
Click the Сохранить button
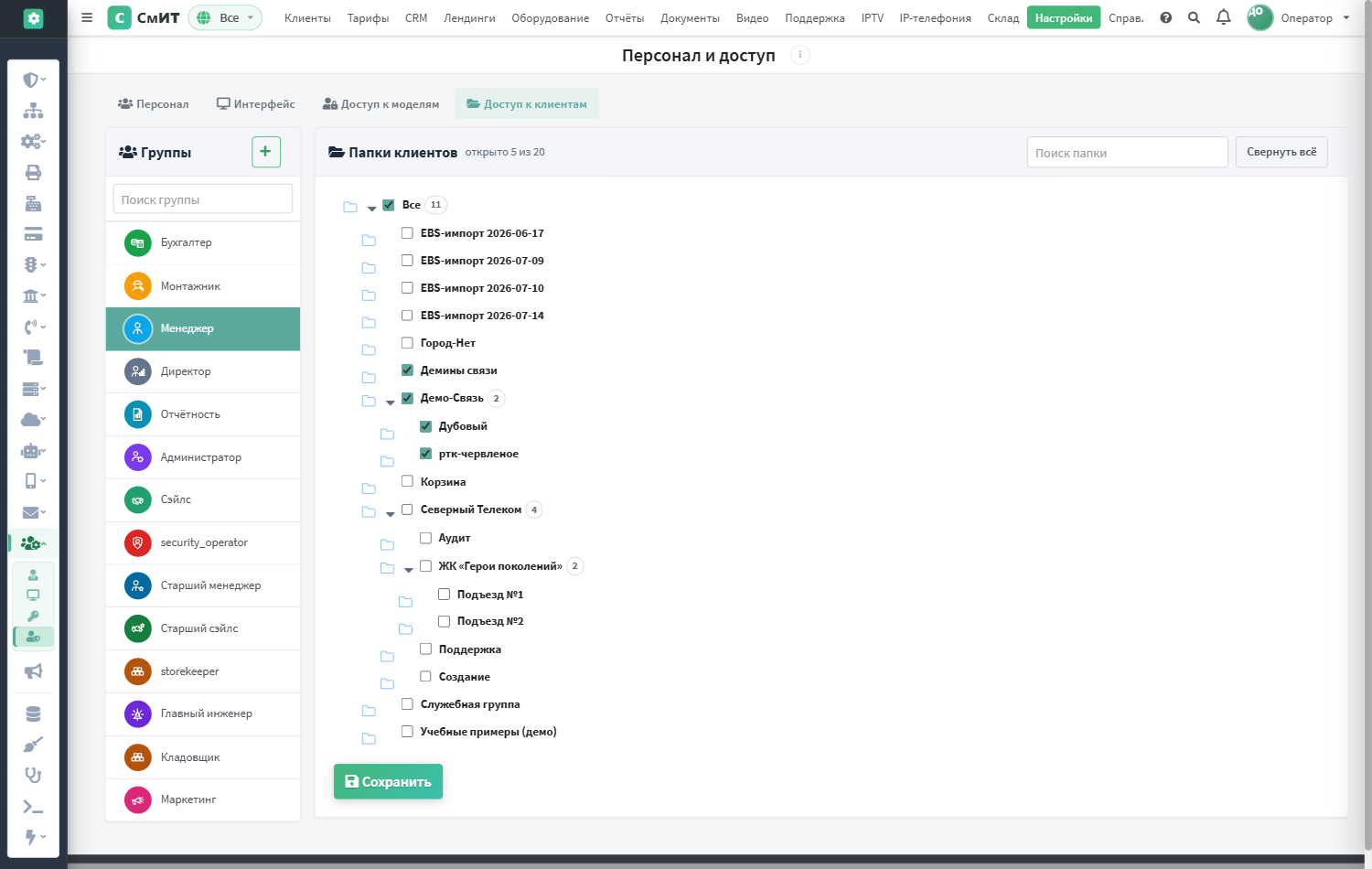(x=388, y=781)
